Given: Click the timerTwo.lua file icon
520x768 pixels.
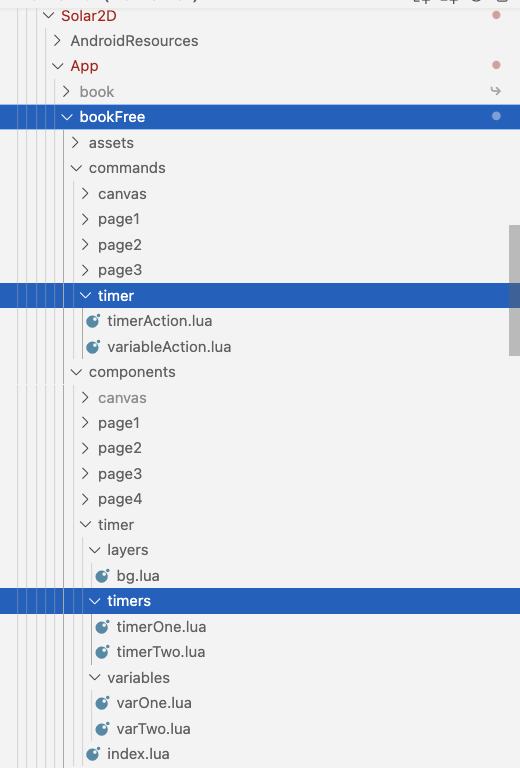Looking at the screenshot, I should (x=102, y=652).
